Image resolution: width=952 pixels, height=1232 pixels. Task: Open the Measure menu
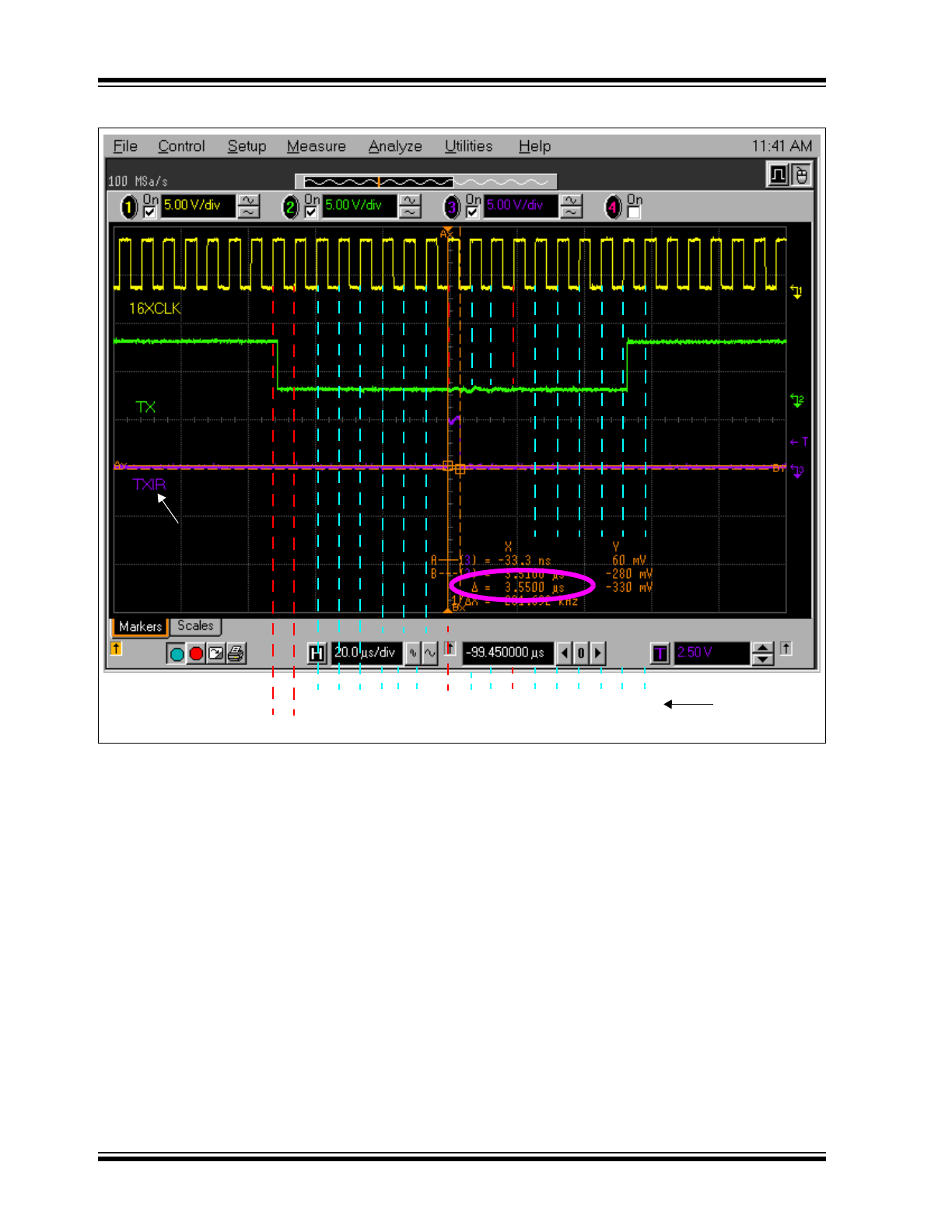pos(316,146)
